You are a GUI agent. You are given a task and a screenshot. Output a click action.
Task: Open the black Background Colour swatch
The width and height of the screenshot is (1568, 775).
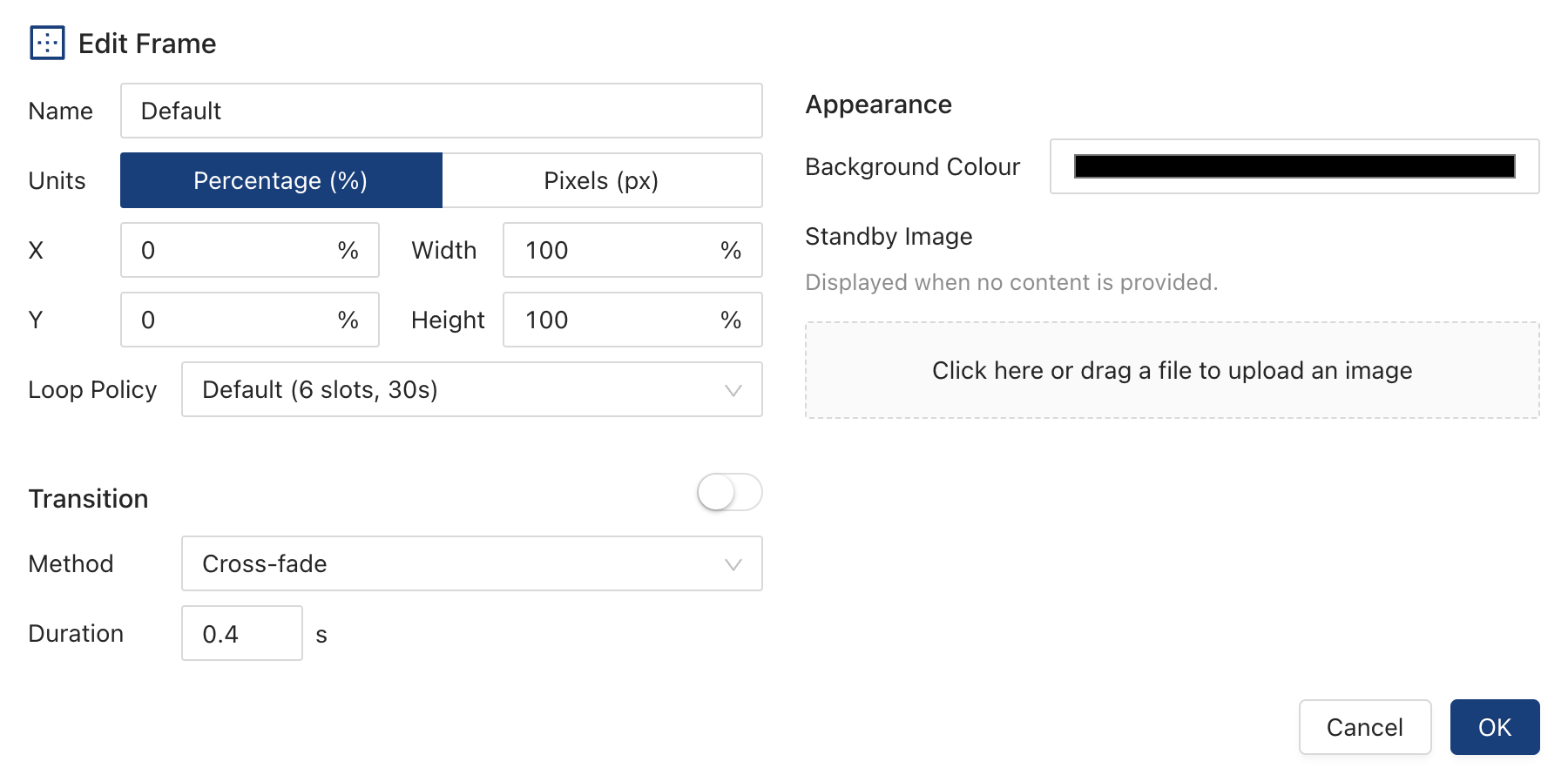tap(1294, 166)
